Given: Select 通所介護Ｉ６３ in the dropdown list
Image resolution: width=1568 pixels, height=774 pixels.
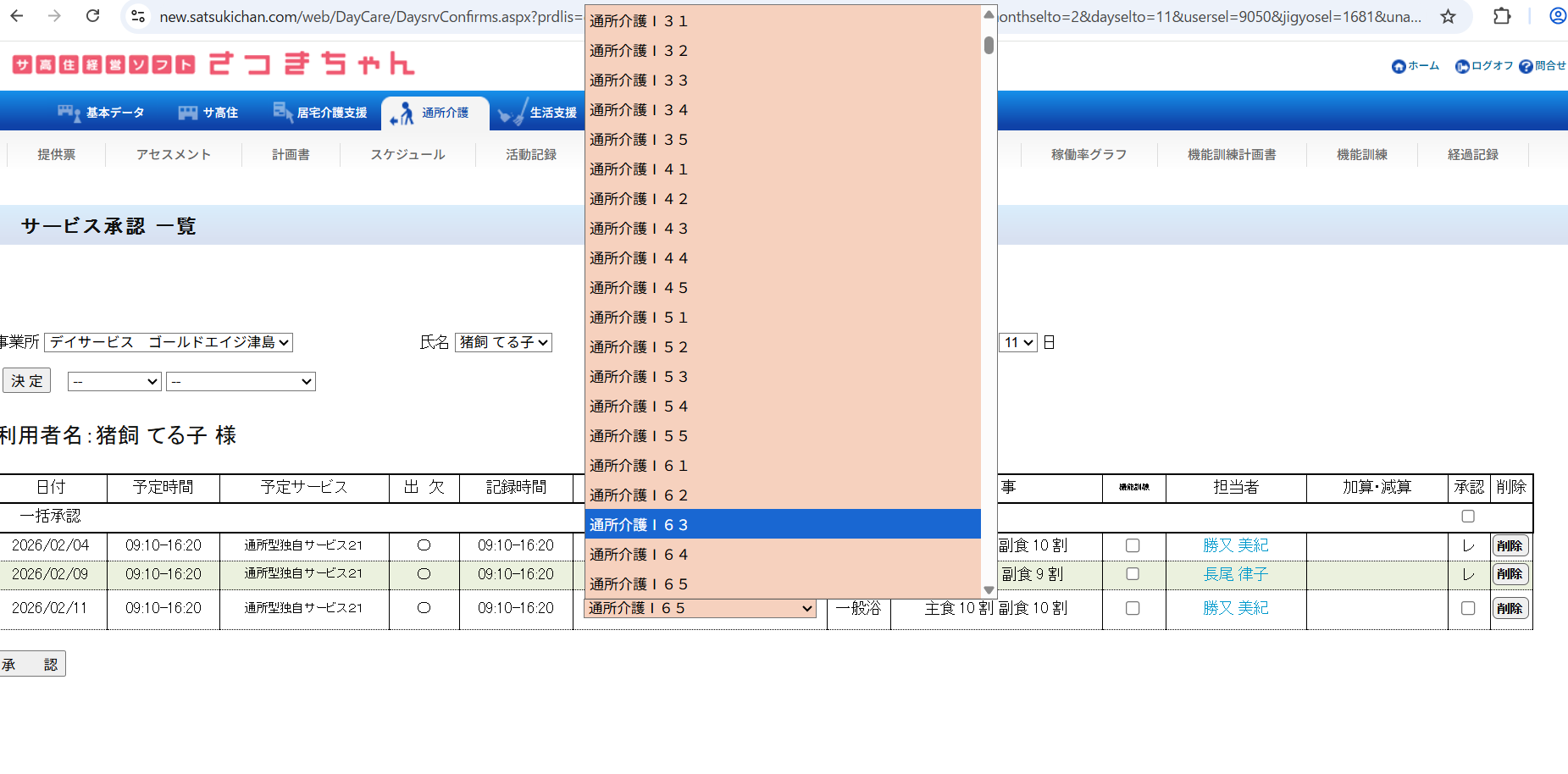Looking at the screenshot, I should pyautogui.click(x=782, y=525).
